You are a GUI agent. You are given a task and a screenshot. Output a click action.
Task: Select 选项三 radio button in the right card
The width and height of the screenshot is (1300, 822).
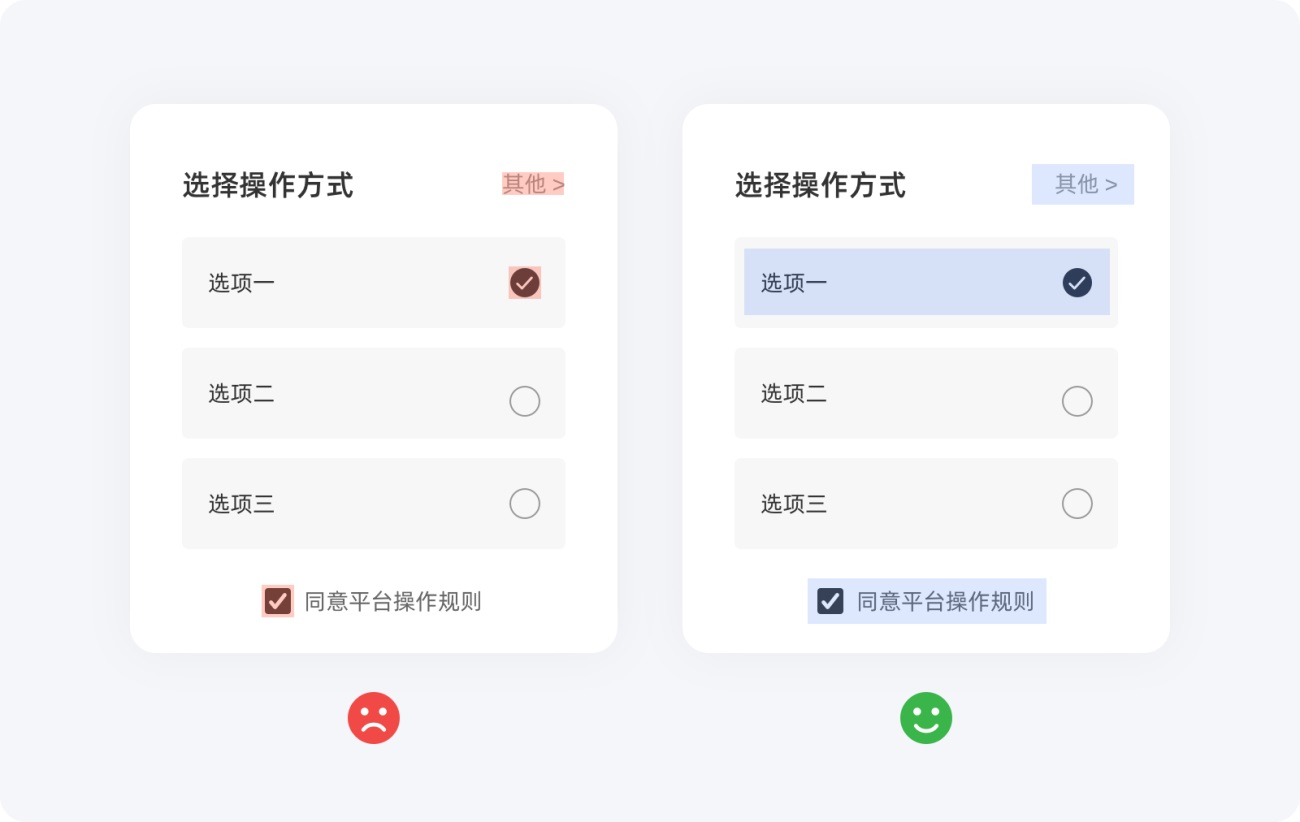point(1077,503)
